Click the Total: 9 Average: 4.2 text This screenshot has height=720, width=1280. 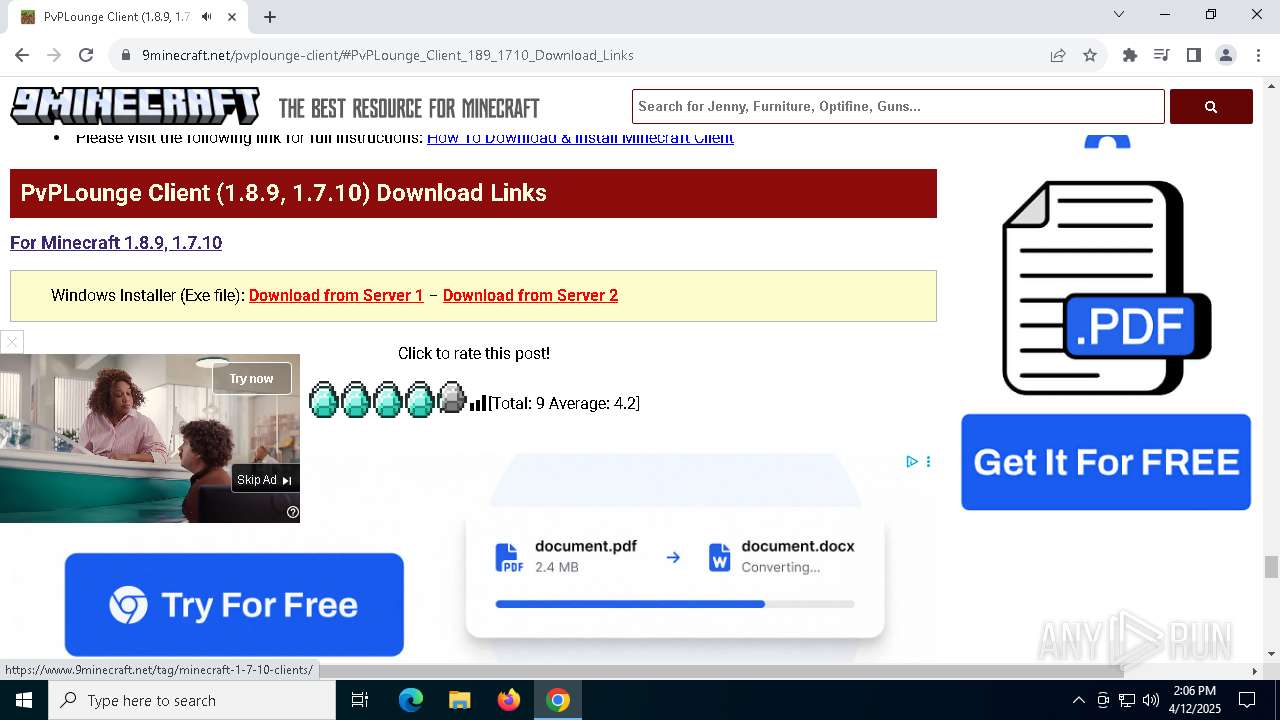pos(564,403)
